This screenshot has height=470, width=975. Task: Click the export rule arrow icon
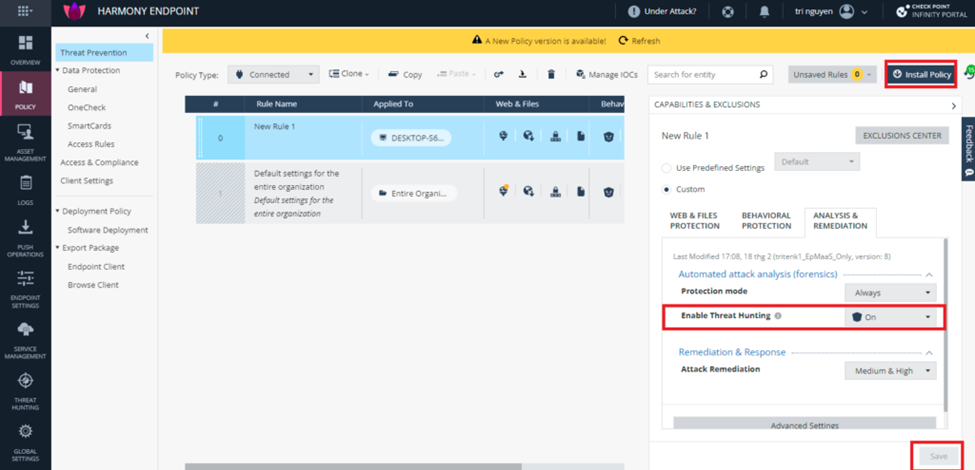pos(499,75)
